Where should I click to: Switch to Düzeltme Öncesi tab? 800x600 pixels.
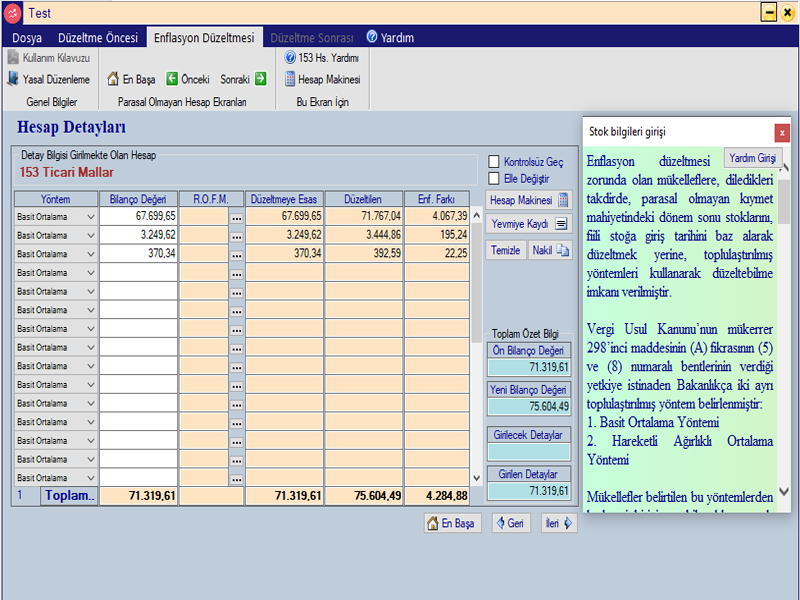[98, 38]
